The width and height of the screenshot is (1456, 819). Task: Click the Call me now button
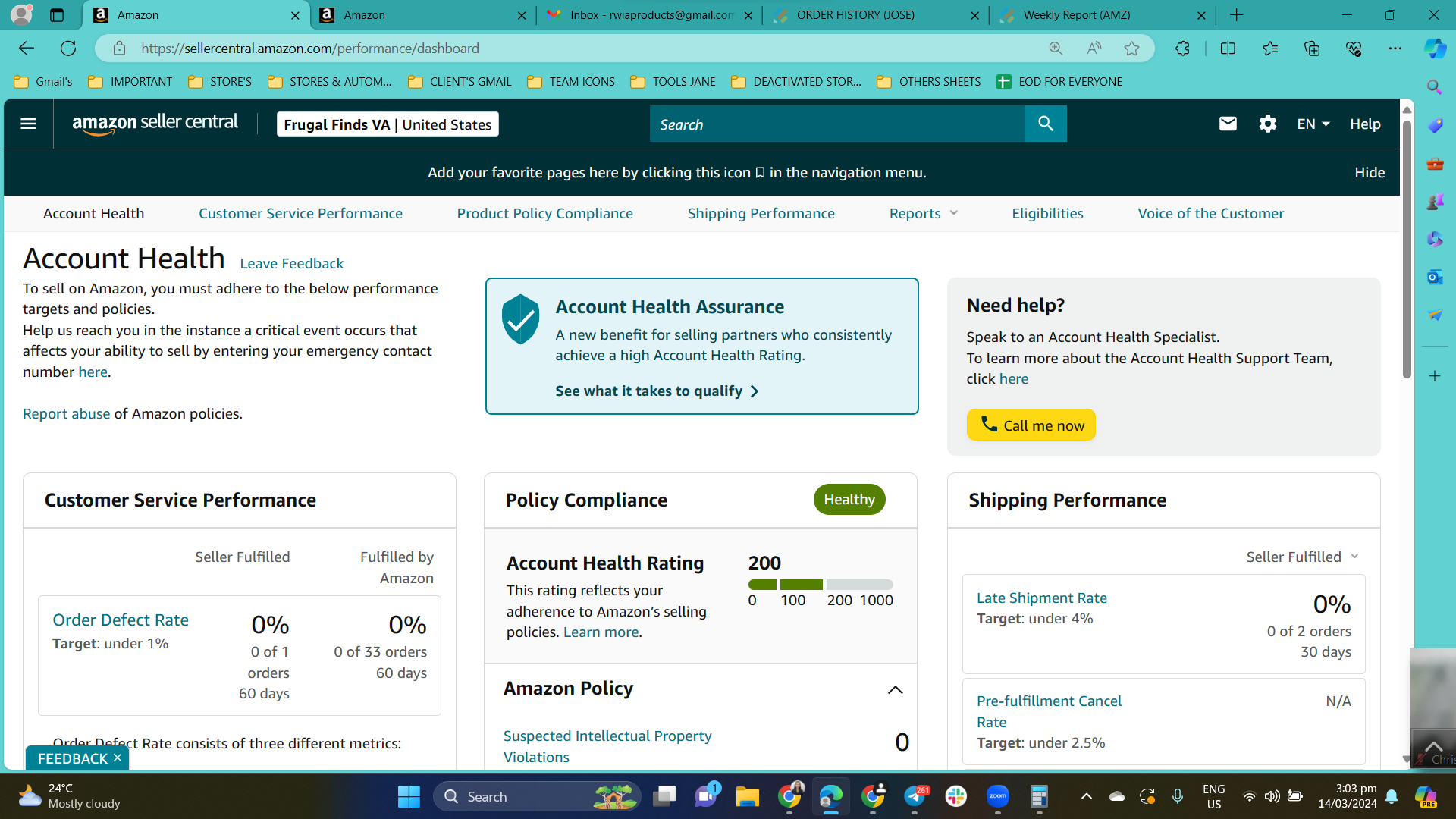point(1031,425)
